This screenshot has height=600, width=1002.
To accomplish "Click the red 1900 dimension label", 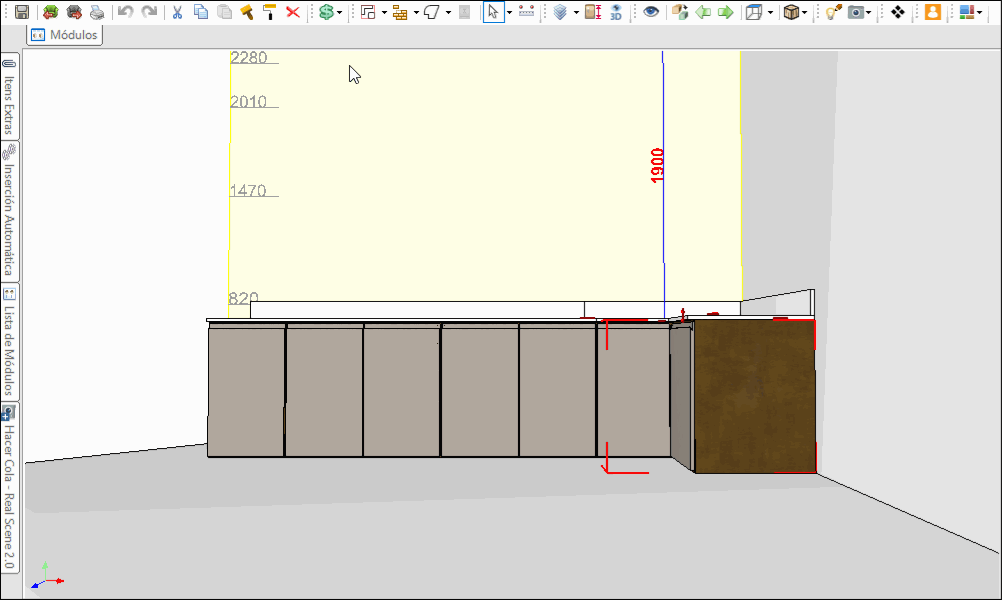I will click(657, 165).
